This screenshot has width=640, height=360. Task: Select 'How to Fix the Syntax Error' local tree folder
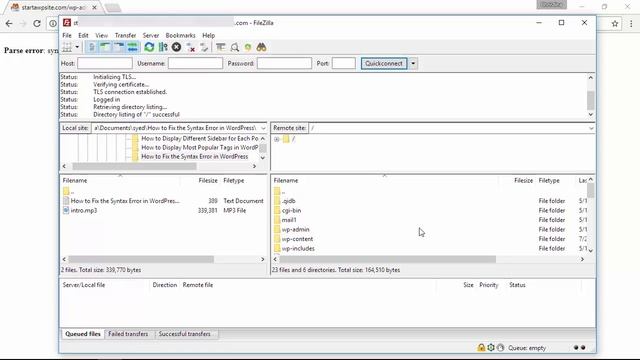(x=194, y=157)
